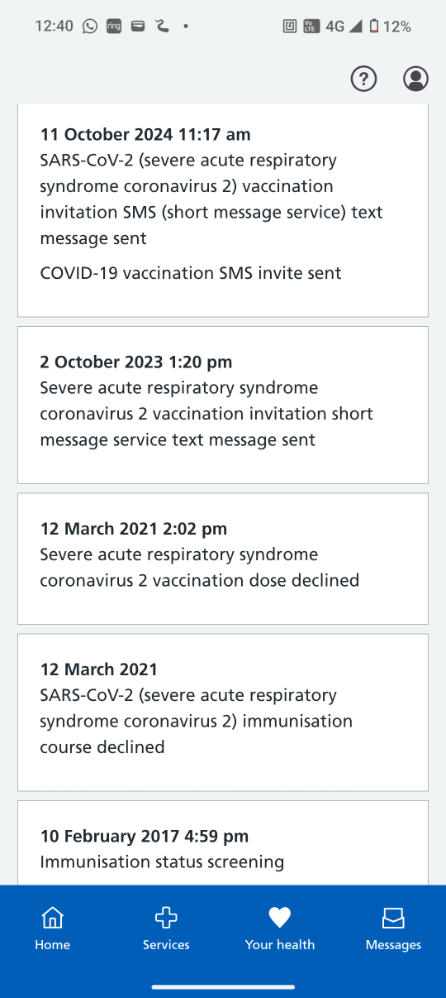Select the 2 October 2023 invitation record
The height and width of the screenshot is (998, 446).
point(223,405)
